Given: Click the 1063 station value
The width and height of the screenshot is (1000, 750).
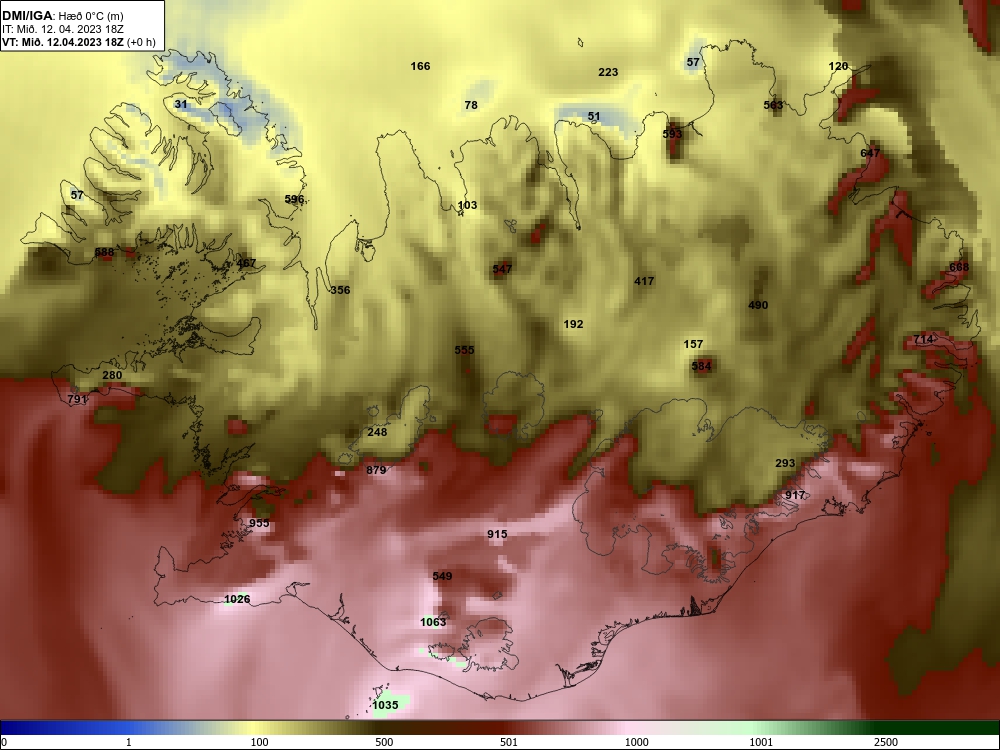Looking at the screenshot, I should (x=433, y=622).
